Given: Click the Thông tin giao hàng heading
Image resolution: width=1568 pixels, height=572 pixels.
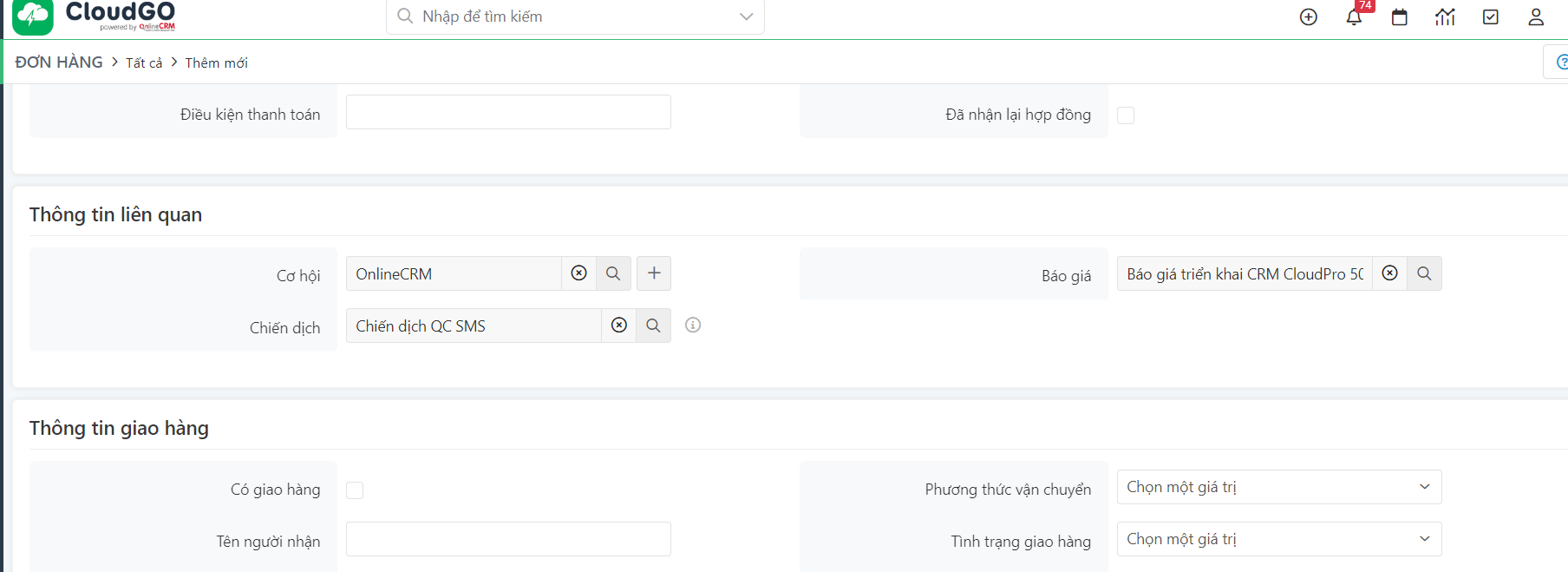Looking at the screenshot, I should pyautogui.click(x=119, y=428).
